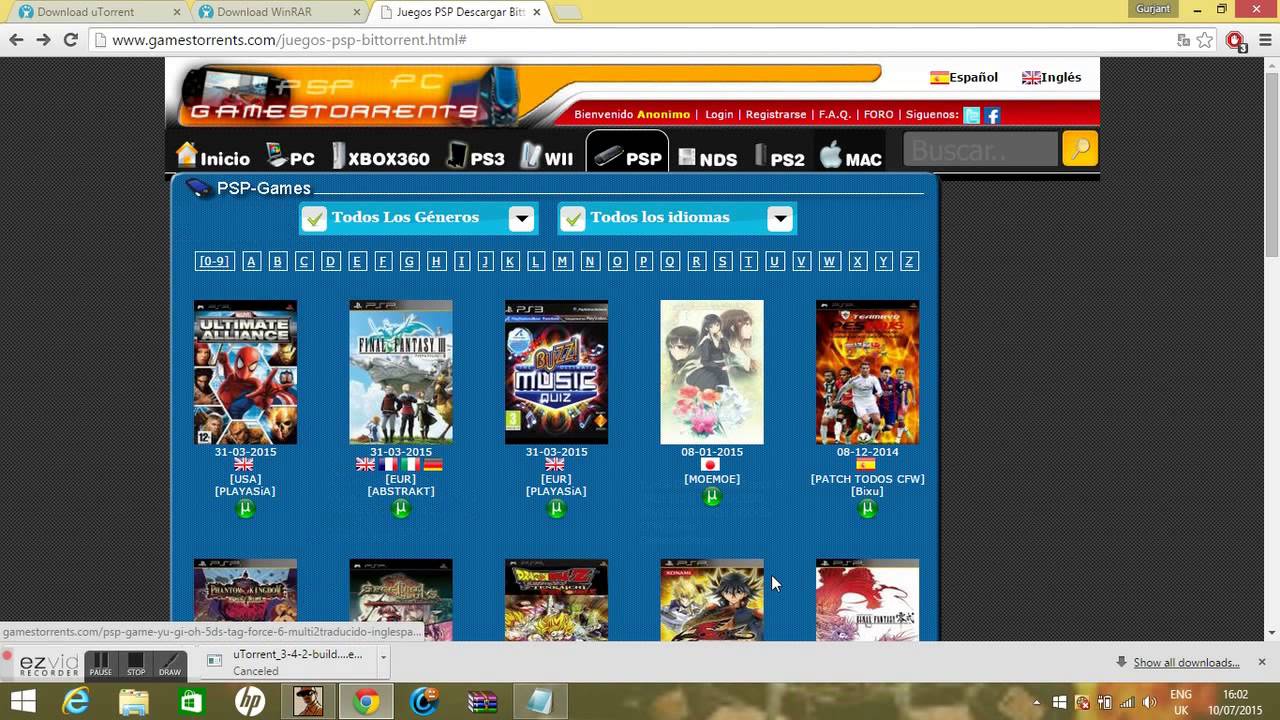Click the translate page icon
The width and height of the screenshot is (1280, 720).
[x=1184, y=40]
